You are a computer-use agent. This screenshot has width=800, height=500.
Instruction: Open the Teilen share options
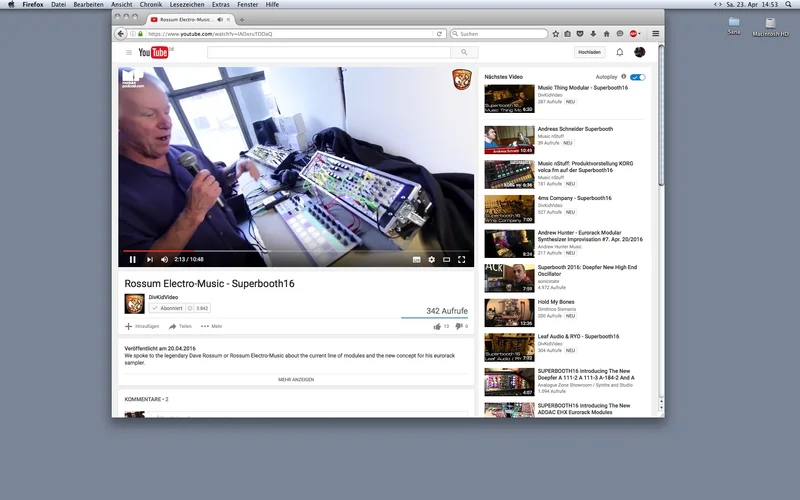point(180,326)
